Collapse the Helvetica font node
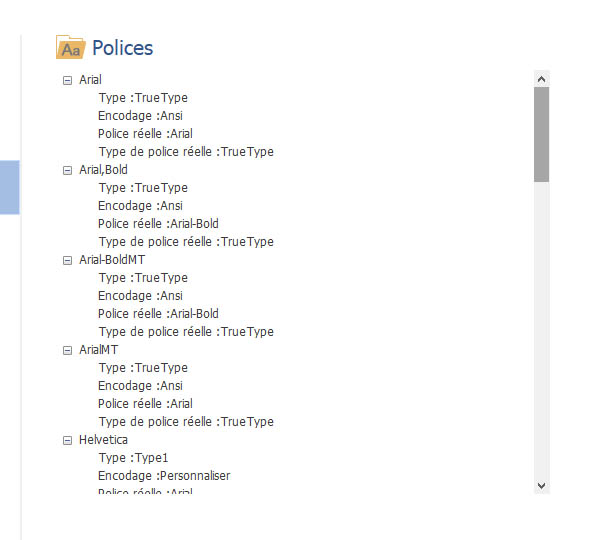Image resolution: width=614 pixels, height=540 pixels. [x=67, y=441]
